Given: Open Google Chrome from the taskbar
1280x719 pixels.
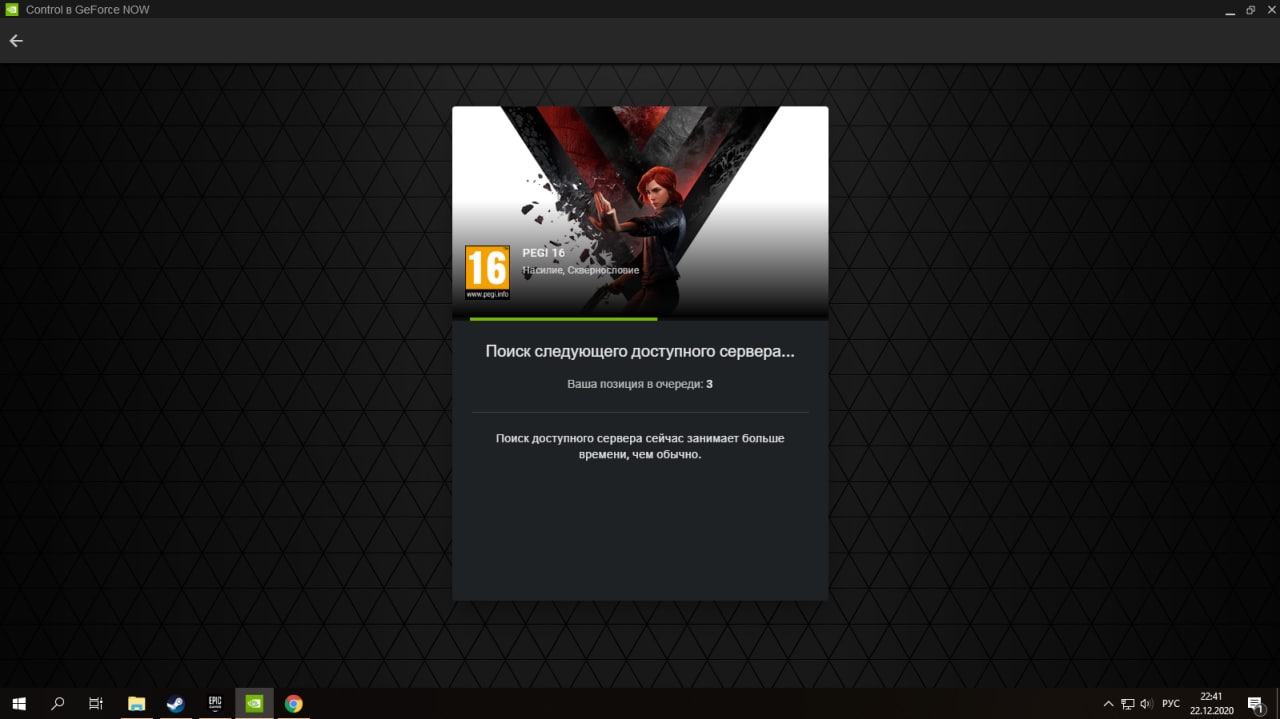Looking at the screenshot, I should coord(293,703).
